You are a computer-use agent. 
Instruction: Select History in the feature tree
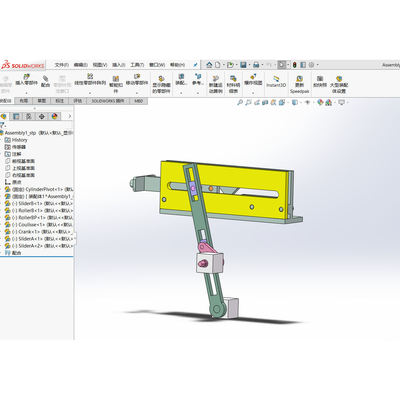click(16, 140)
